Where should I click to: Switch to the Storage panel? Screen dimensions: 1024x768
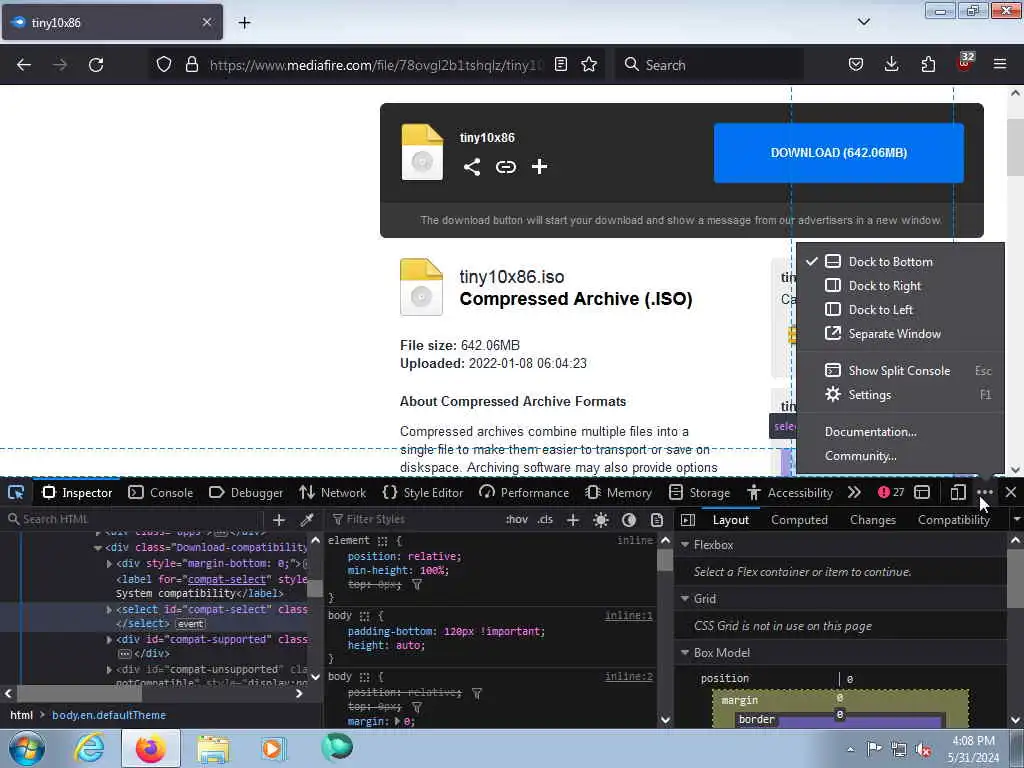(699, 492)
